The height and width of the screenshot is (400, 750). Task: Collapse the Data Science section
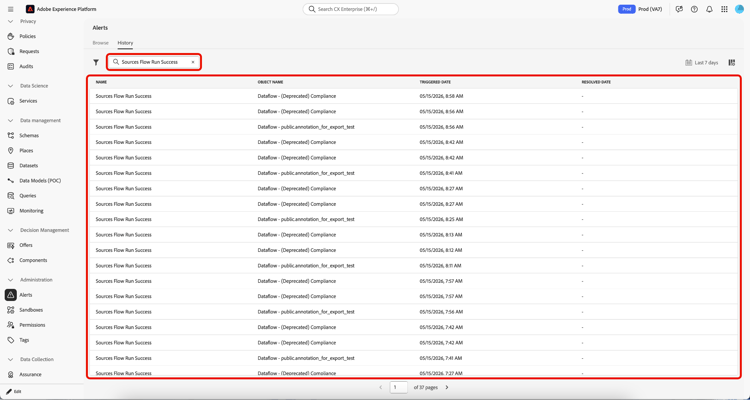(11, 86)
